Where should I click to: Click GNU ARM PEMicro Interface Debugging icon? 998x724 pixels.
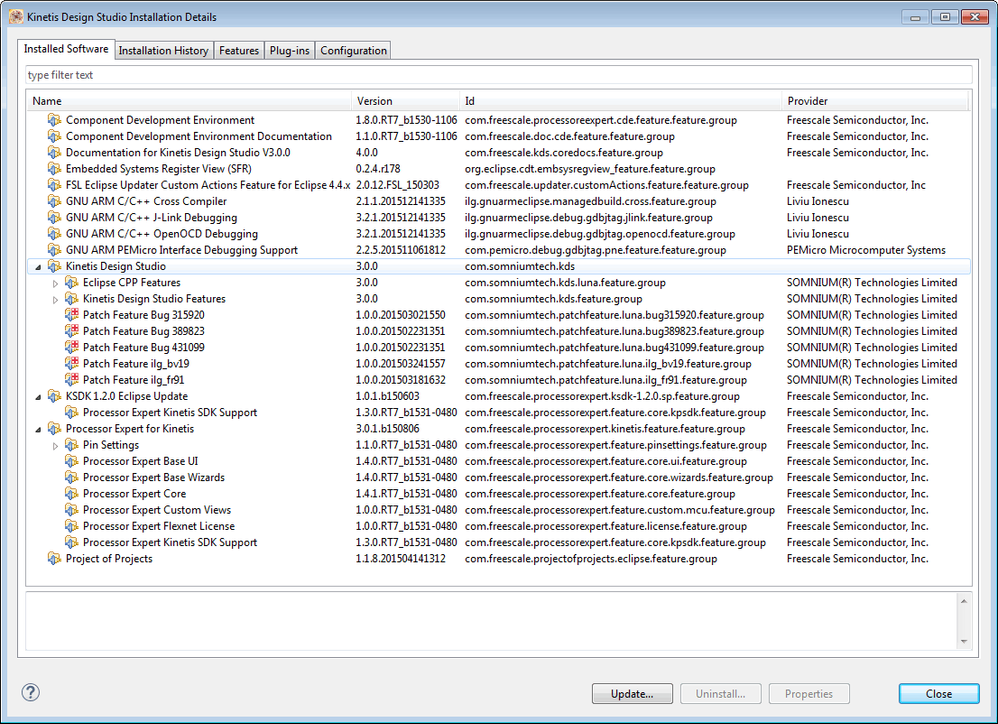tap(55, 250)
